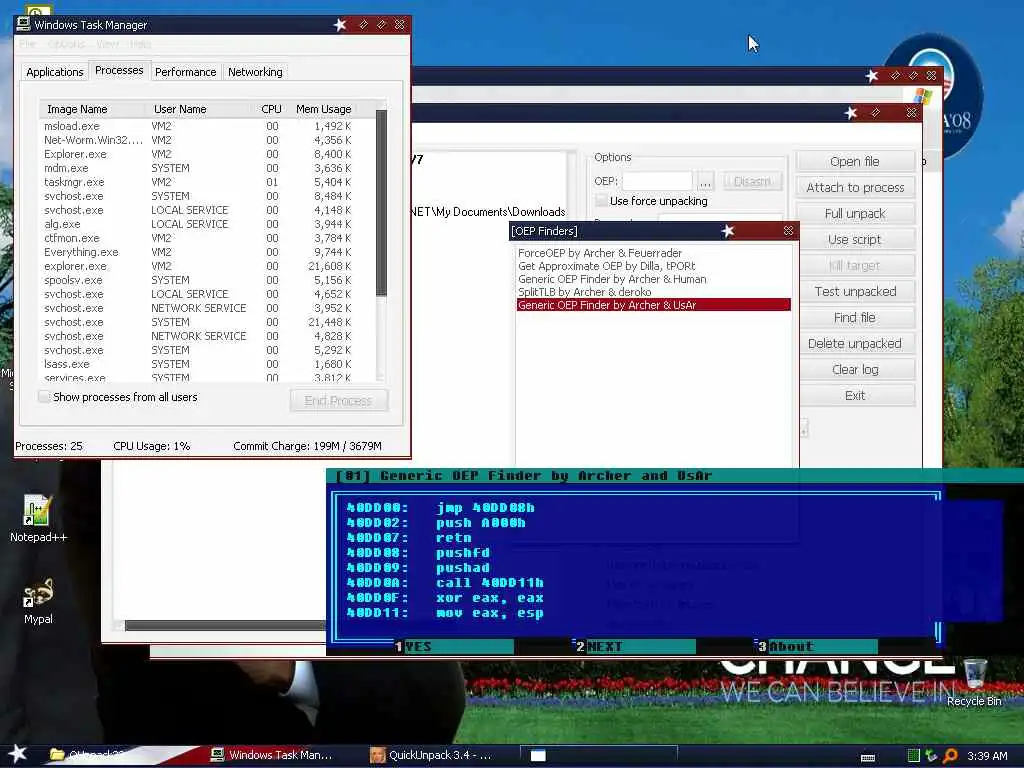The image size is (1024, 768).
Task: Switch to QuickUnpack 3.4 taskbar item
Action: [x=432, y=755]
